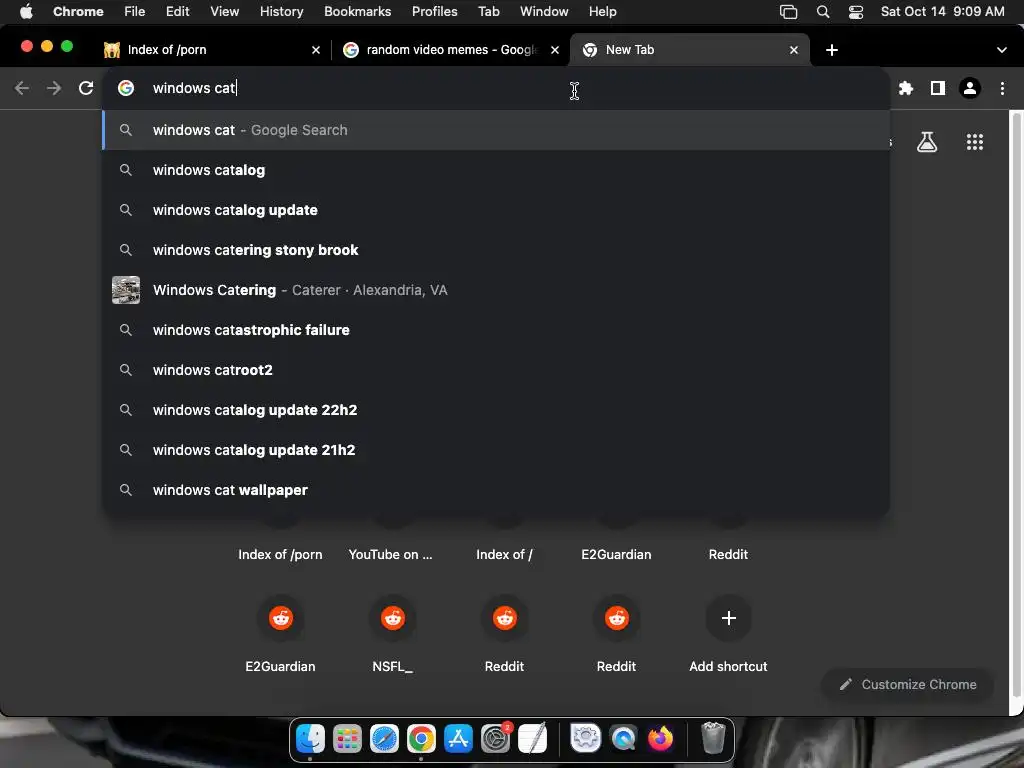Open the View menu
Image resolution: width=1024 pixels, height=768 pixels.
[224, 12]
